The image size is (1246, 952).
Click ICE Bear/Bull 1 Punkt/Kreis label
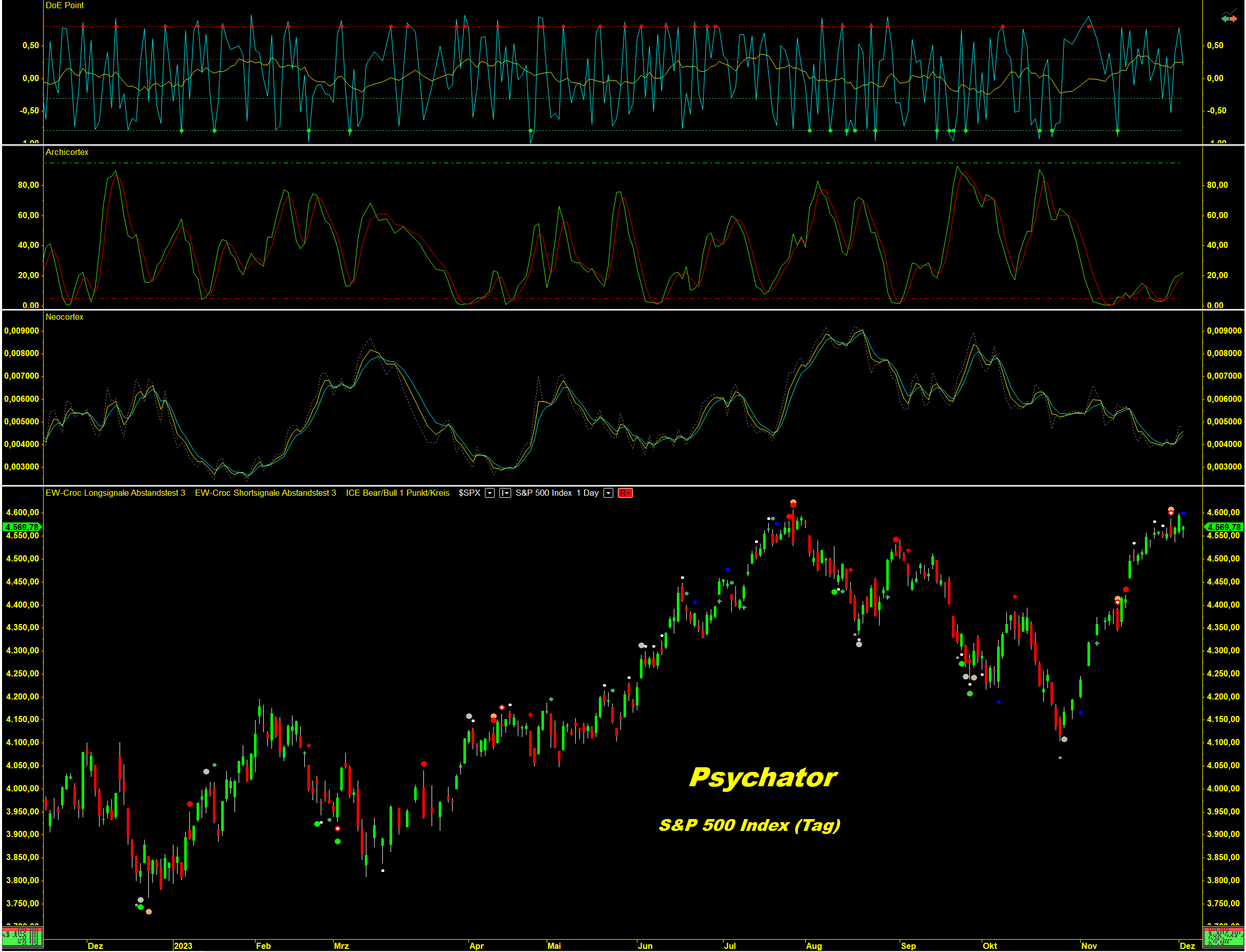pos(397,493)
